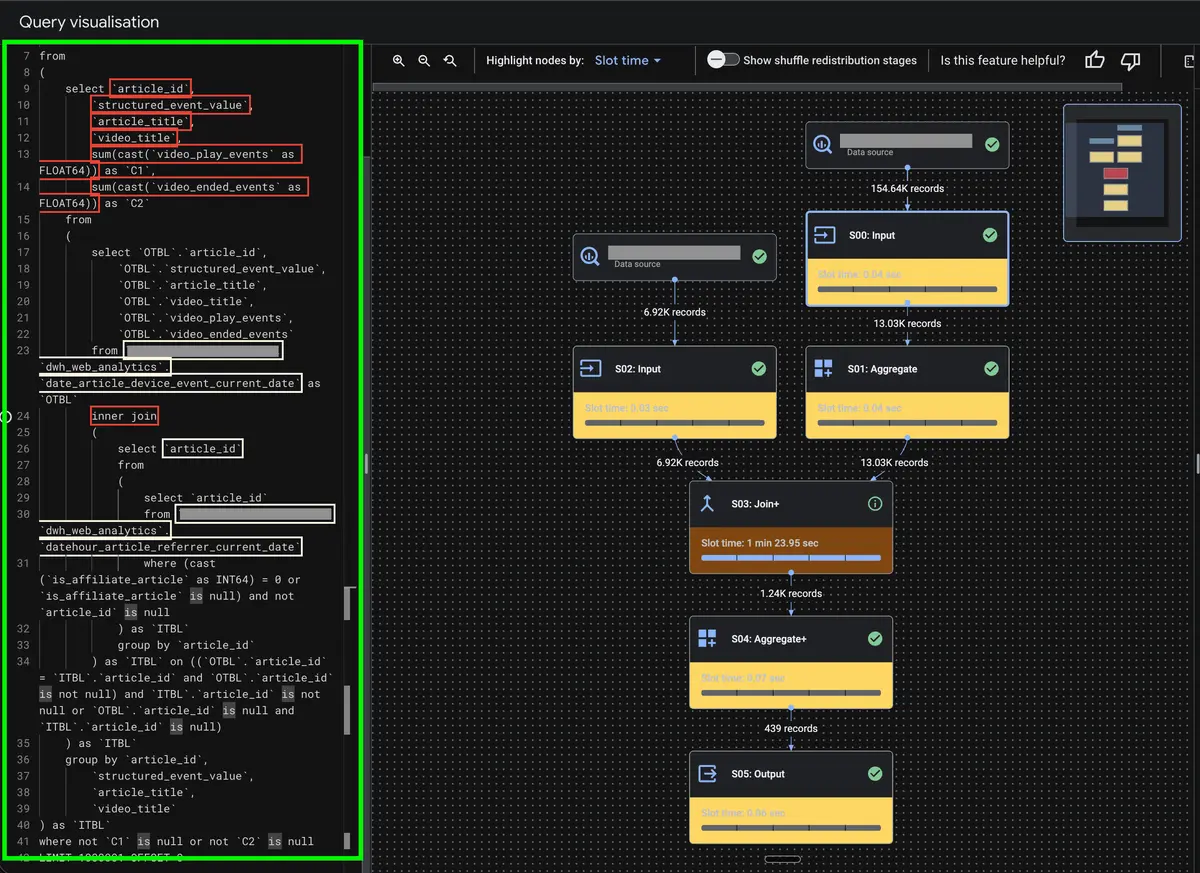
Task: Click the 13.03K records label below S01
Action: (895, 462)
